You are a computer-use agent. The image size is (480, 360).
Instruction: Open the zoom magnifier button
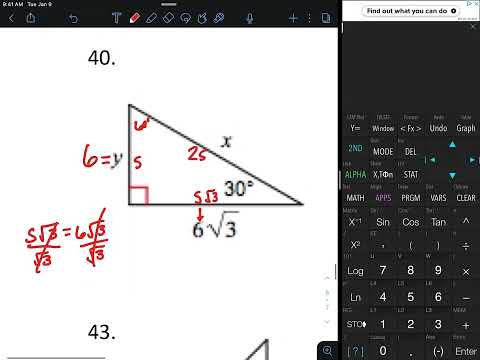(x=328, y=350)
